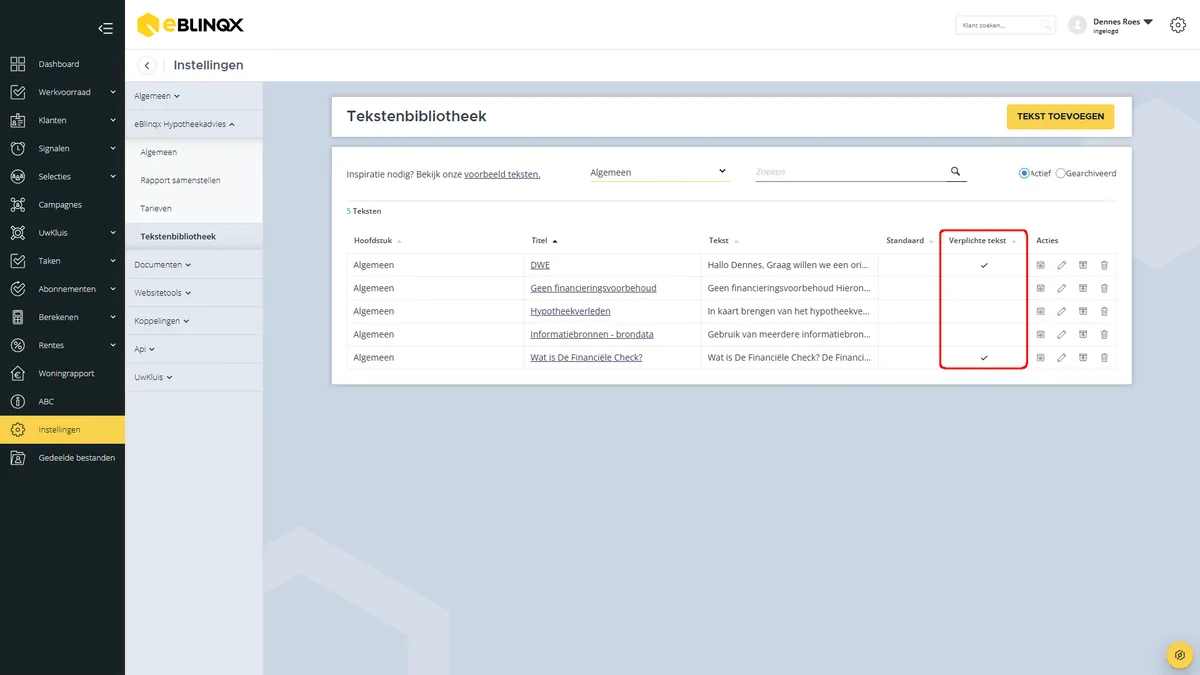Delete the Hypotheekverleden row
1200x675 pixels.
point(1104,311)
